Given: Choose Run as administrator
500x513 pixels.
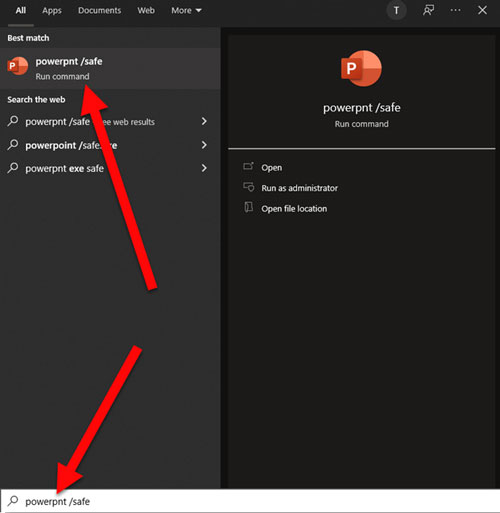Looking at the screenshot, I should tap(299, 188).
